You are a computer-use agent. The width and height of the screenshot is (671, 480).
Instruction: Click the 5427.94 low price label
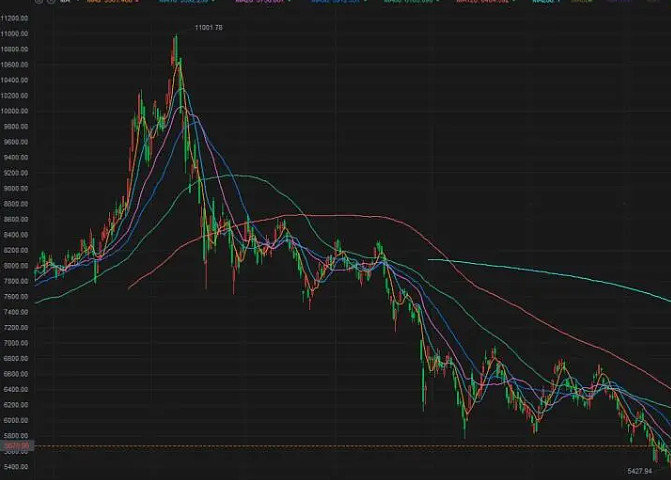click(639, 471)
